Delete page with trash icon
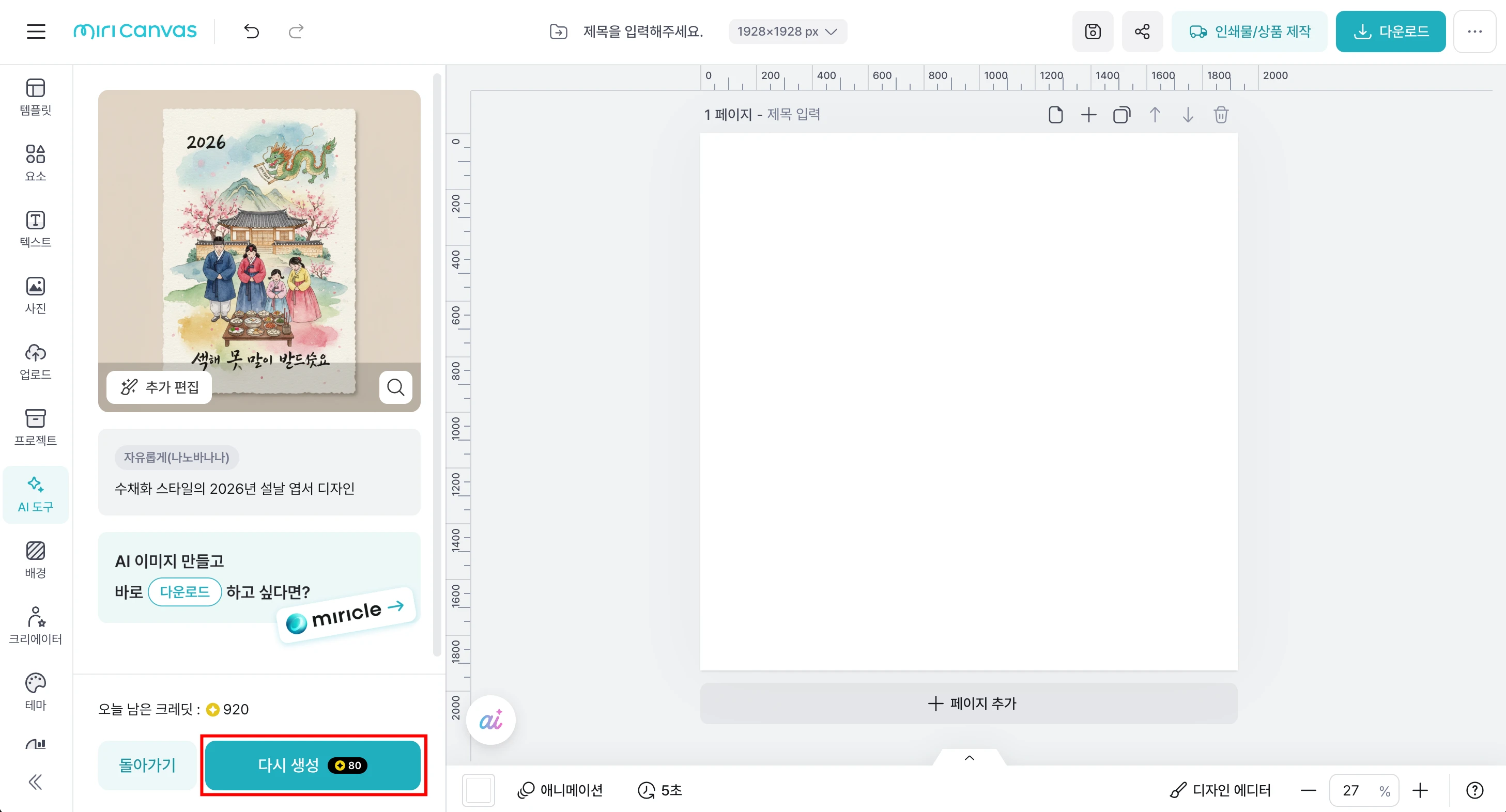Screen dimensions: 1506x812 1221,115
